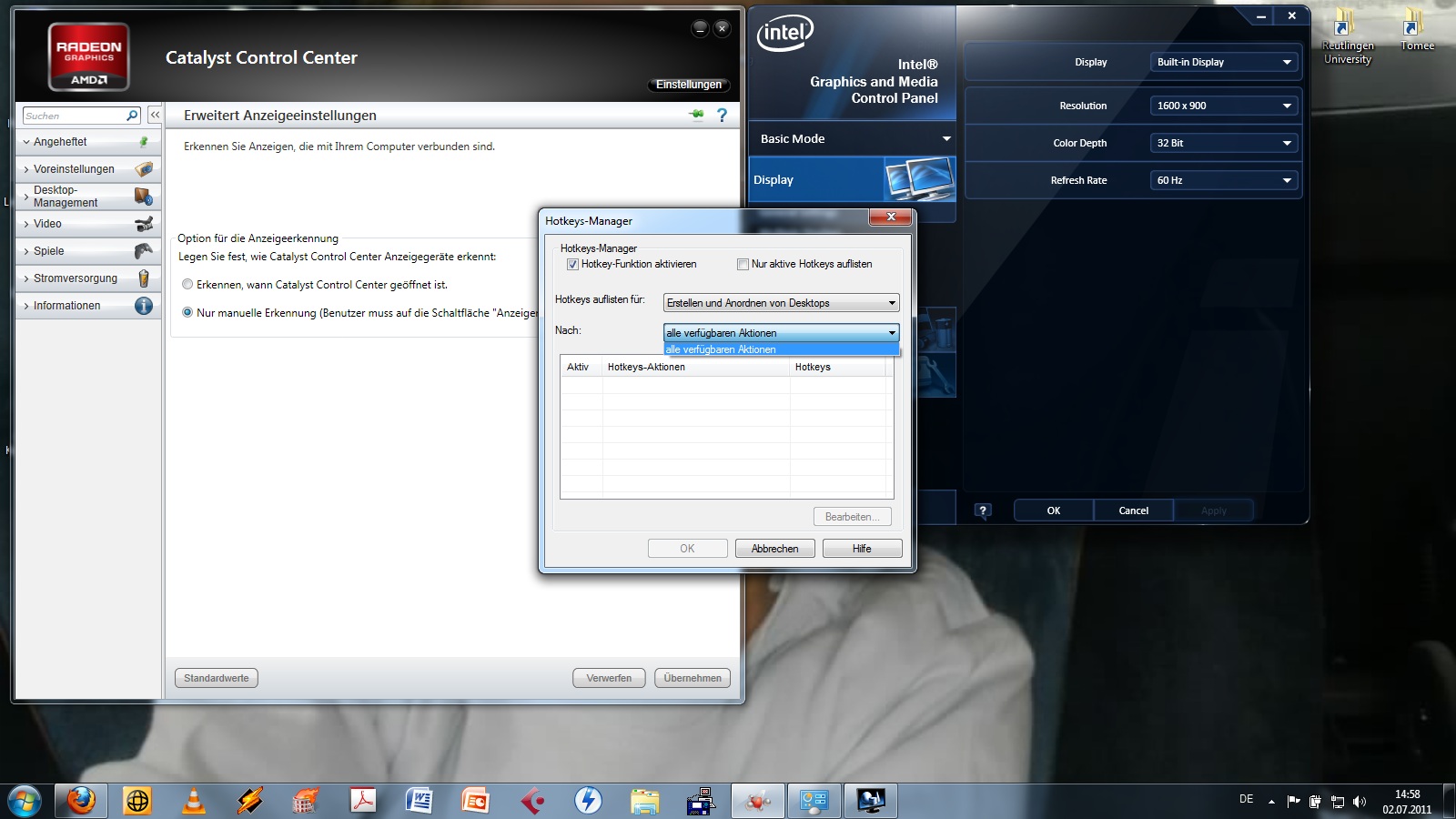Click the Voreinstellungen icon in the Catalyst sidebar
This screenshot has width=1456, height=819.
coord(144,169)
